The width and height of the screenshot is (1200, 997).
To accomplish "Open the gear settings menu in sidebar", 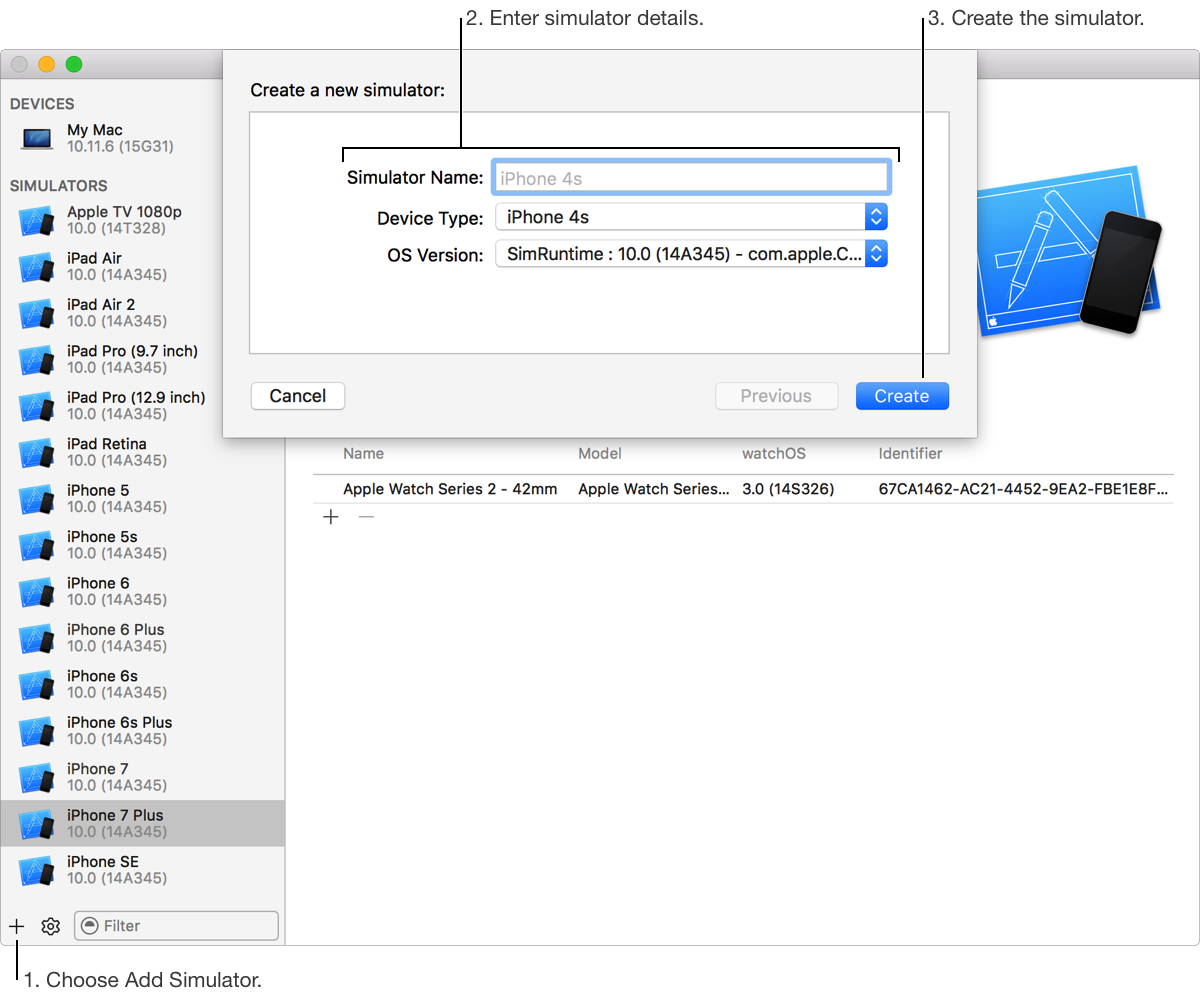I will point(51,926).
